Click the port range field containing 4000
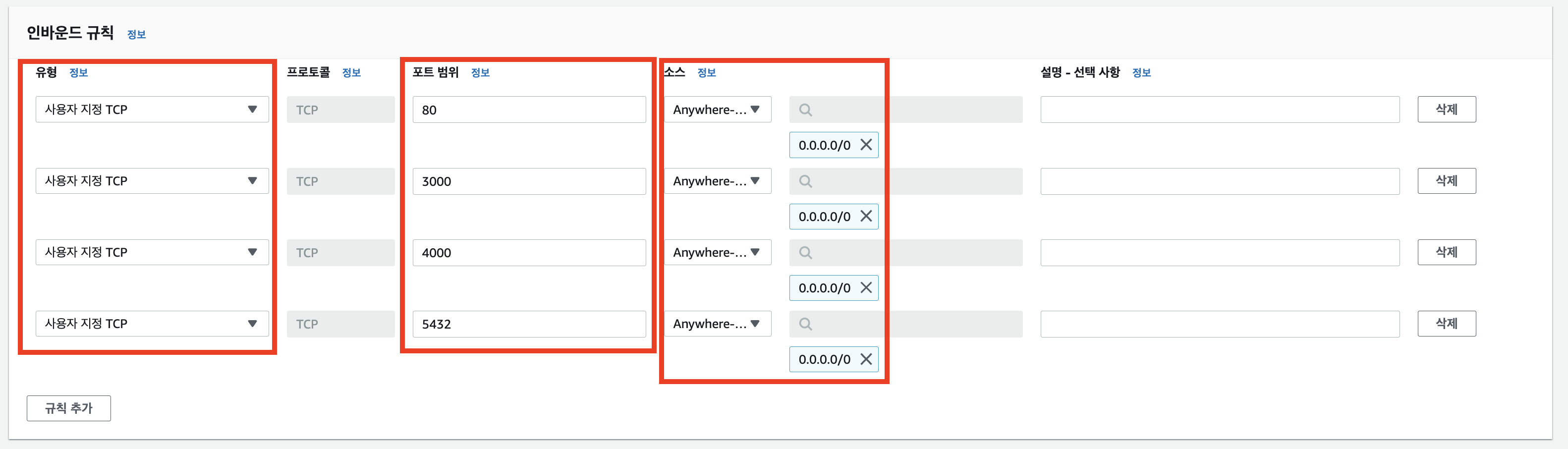 [x=529, y=252]
